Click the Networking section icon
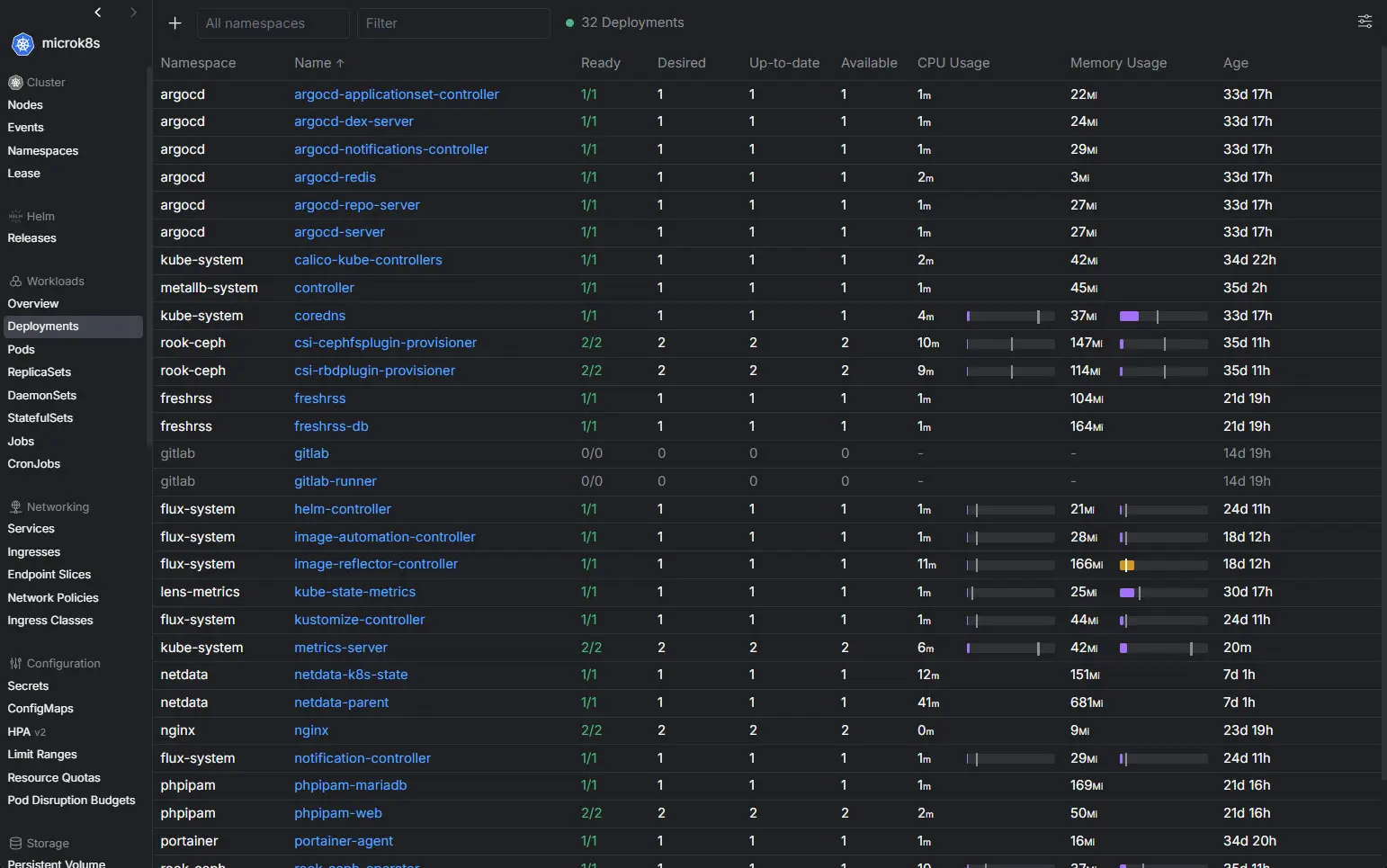Viewport: 1387px width, 868px height. [15, 507]
